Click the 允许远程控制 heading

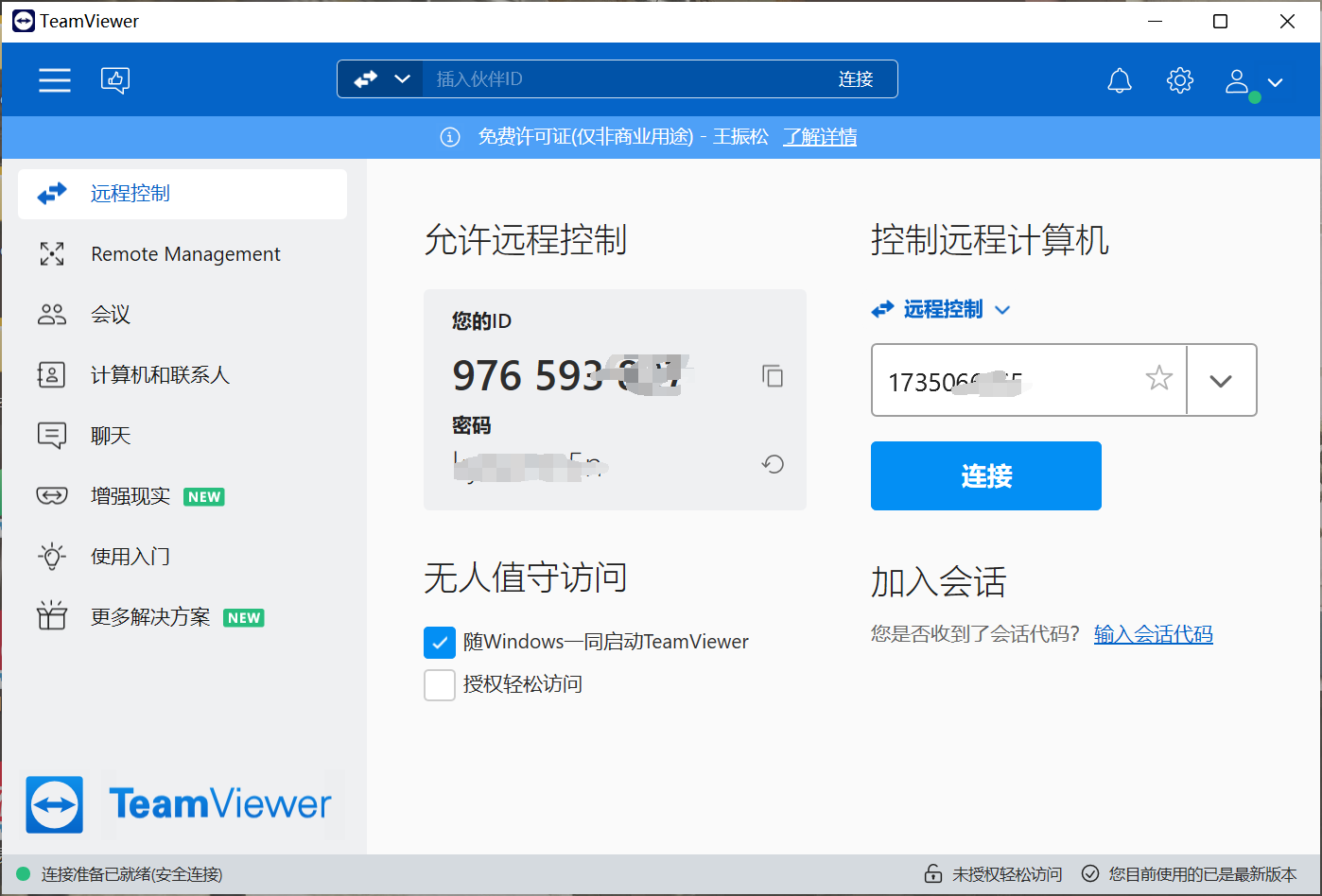coord(526,240)
